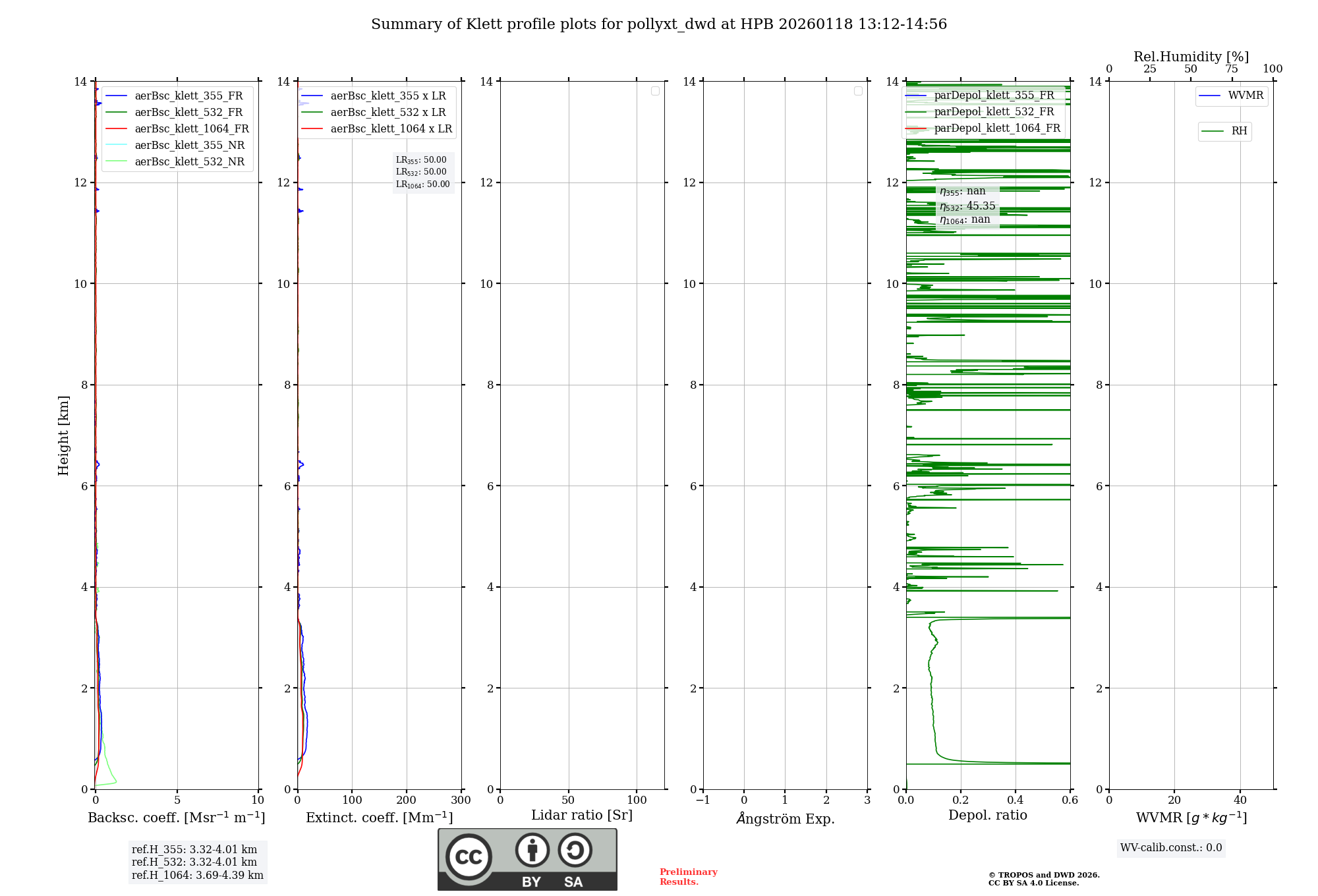
Task: Click the aerBsc_klett_532_NR legend entry
Action: pyautogui.click(x=189, y=162)
